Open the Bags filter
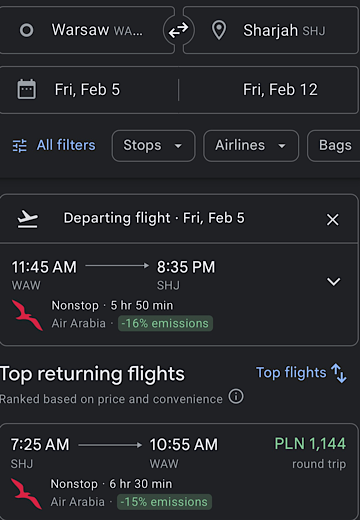 [334, 146]
